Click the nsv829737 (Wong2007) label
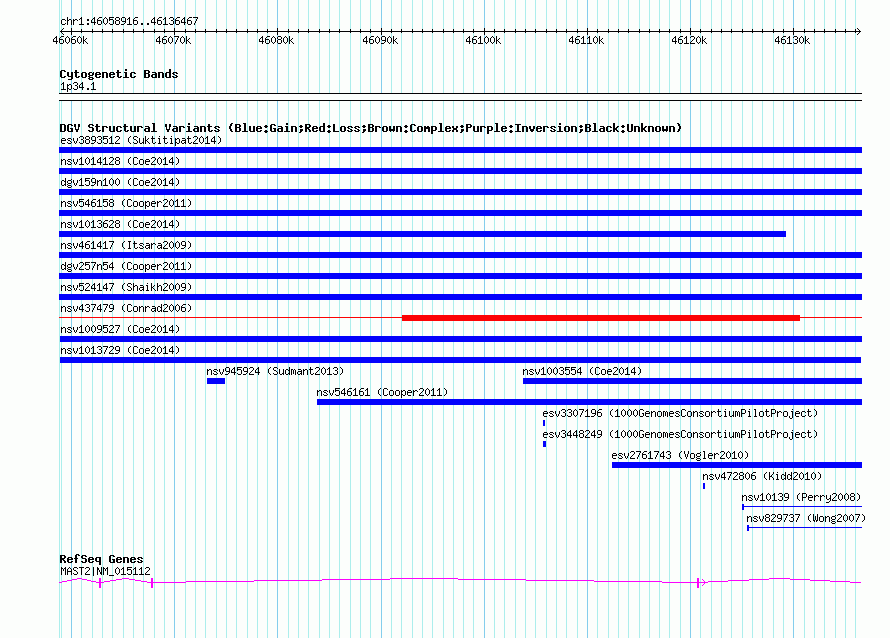Viewport: 890px width, 638px height. [x=803, y=518]
